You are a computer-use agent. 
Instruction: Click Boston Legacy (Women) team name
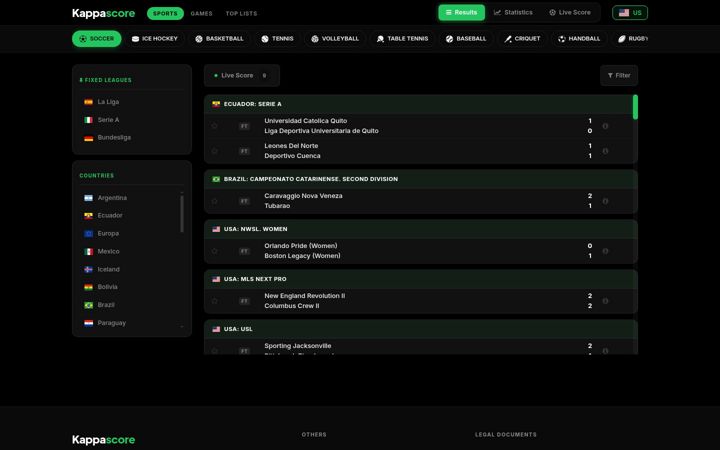302,256
